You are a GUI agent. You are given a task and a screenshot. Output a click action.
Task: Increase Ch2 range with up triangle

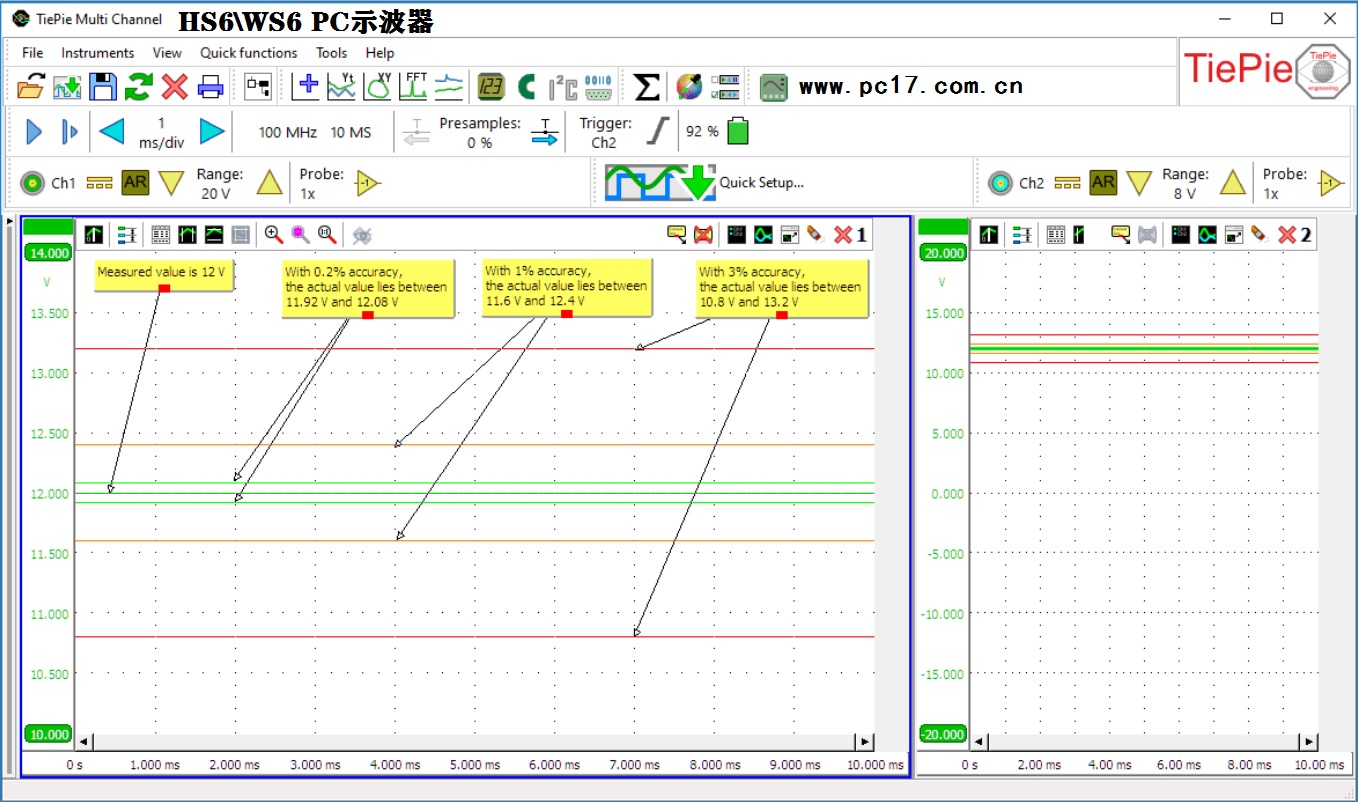pos(1232,183)
